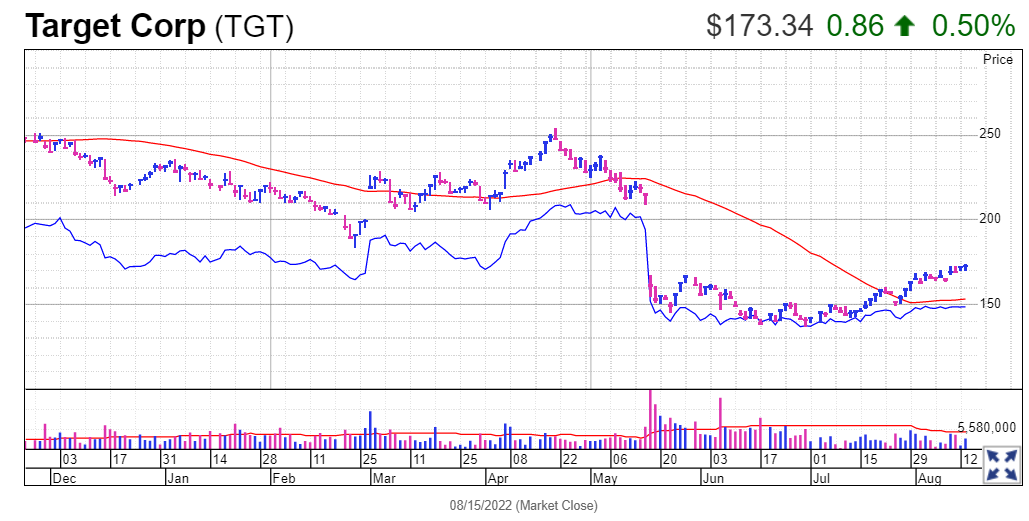Click the green up arrow beside 0.86
1029x521 pixels.
[x=905, y=26]
